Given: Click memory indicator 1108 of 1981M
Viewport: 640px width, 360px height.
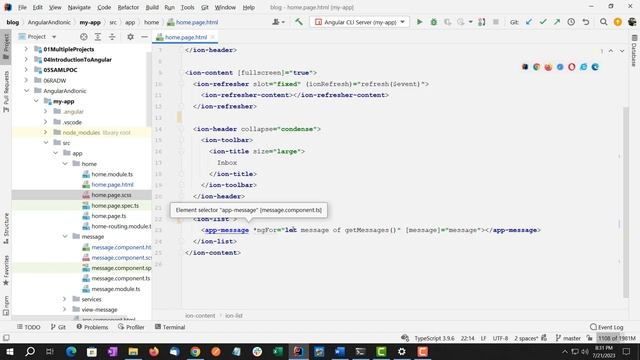Looking at the screenshot, I should click(617, 338).
